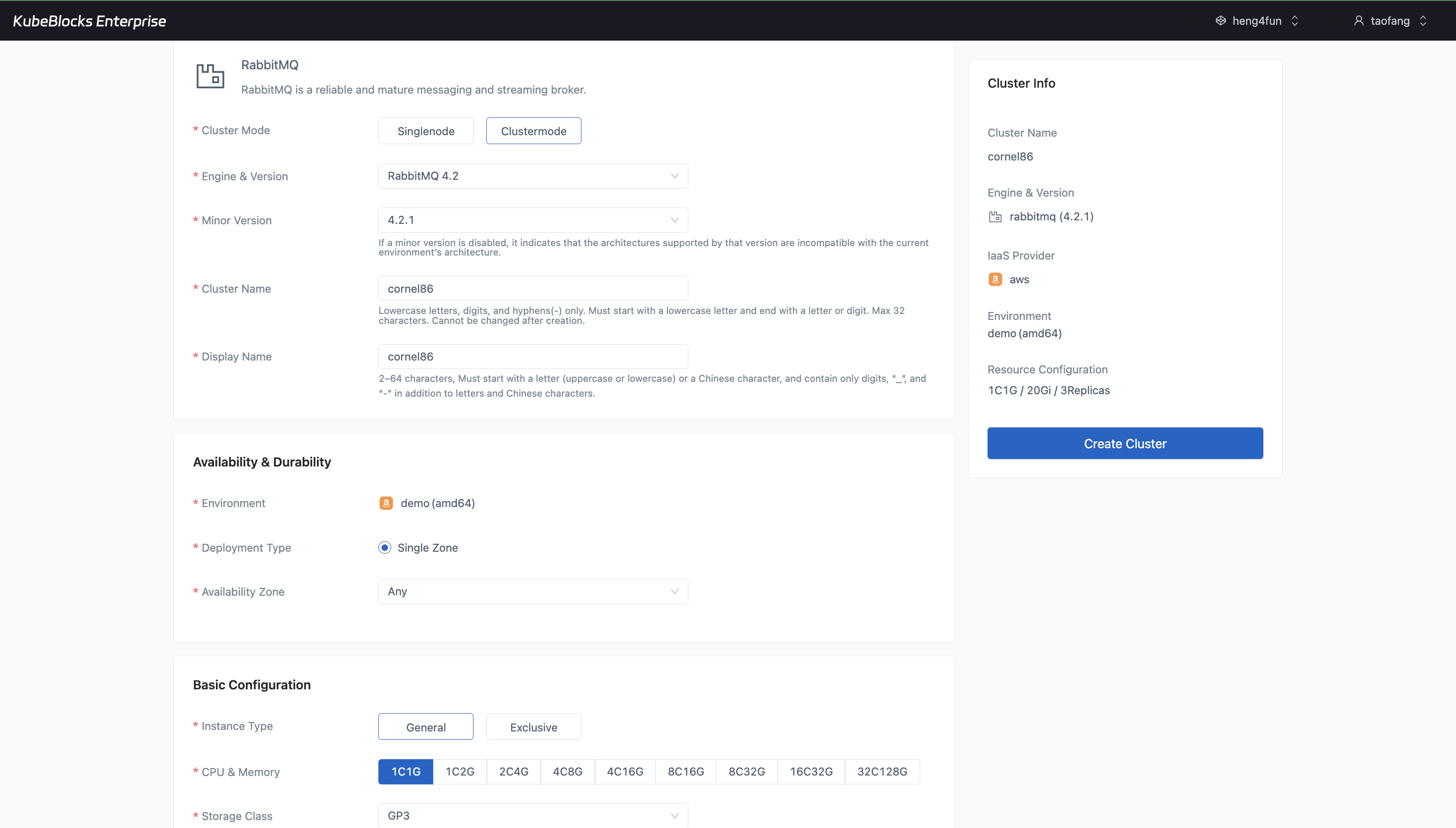The height and width of the screenshot is (828, 1456).
Task: Click the AWS icon next to demo (amd64)
Action: 386,503
